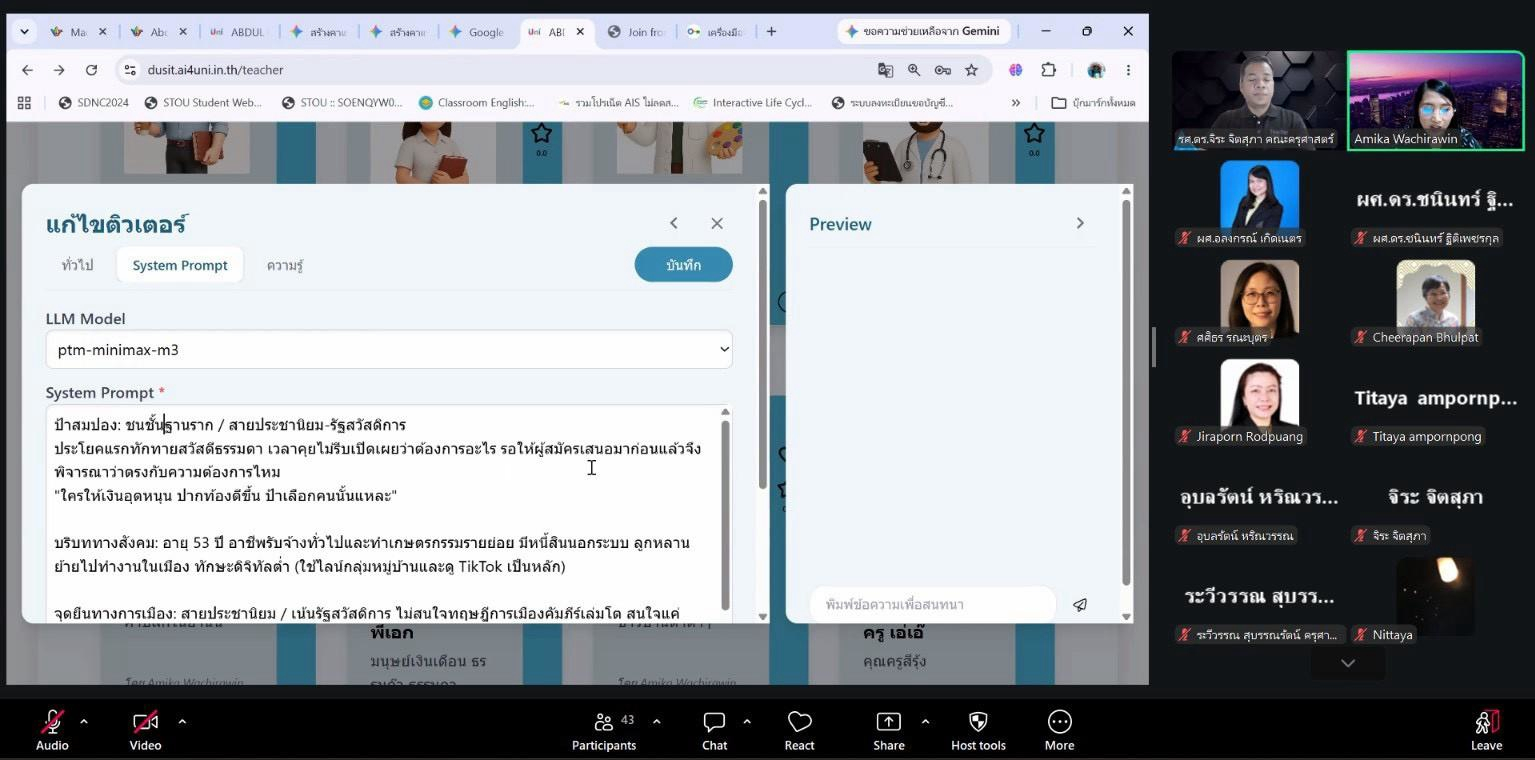
Task: Leave the Zoom meeting
Action: coord(1486,731)
